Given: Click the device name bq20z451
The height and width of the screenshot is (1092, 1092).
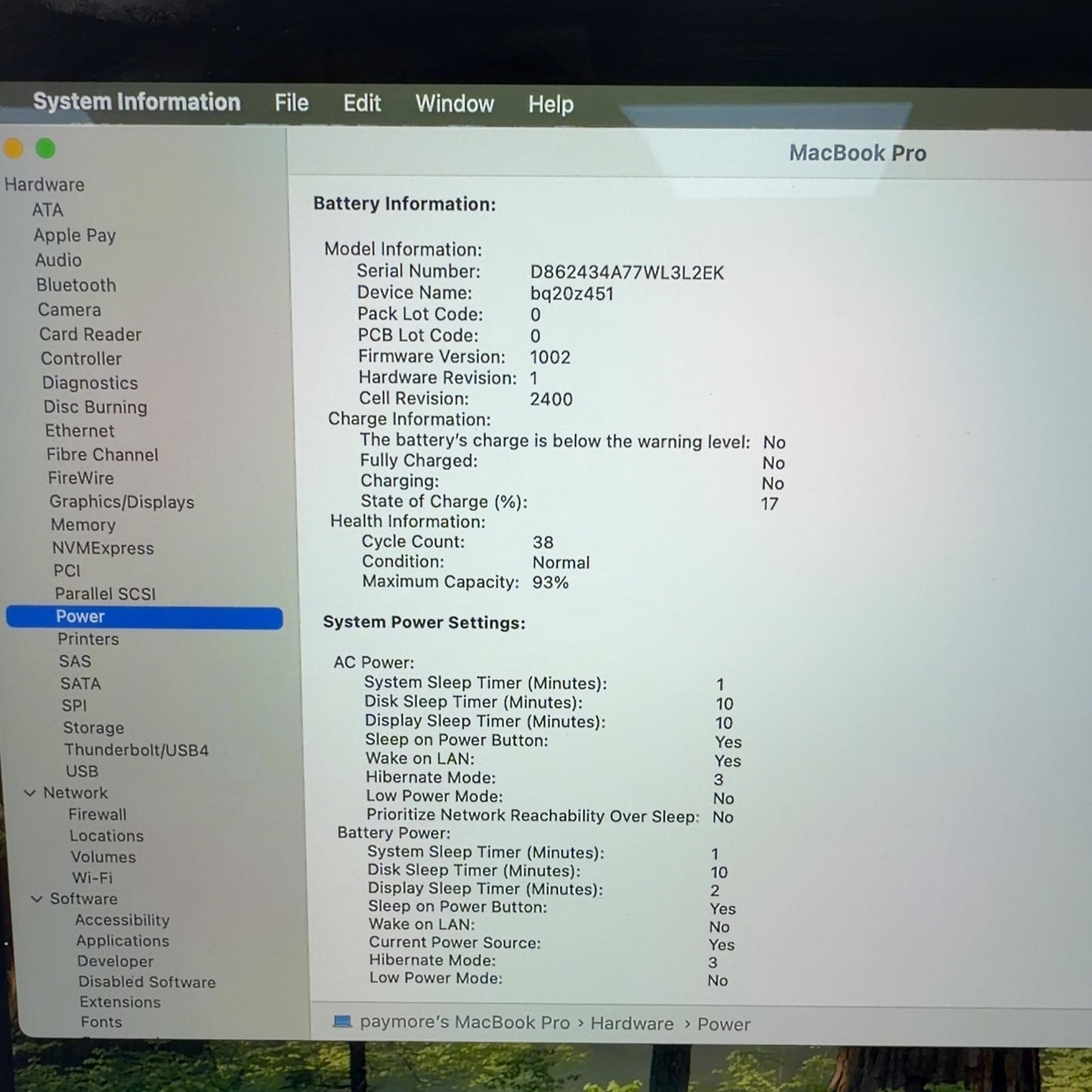Looking at the screenshot, I should point(572,294).
